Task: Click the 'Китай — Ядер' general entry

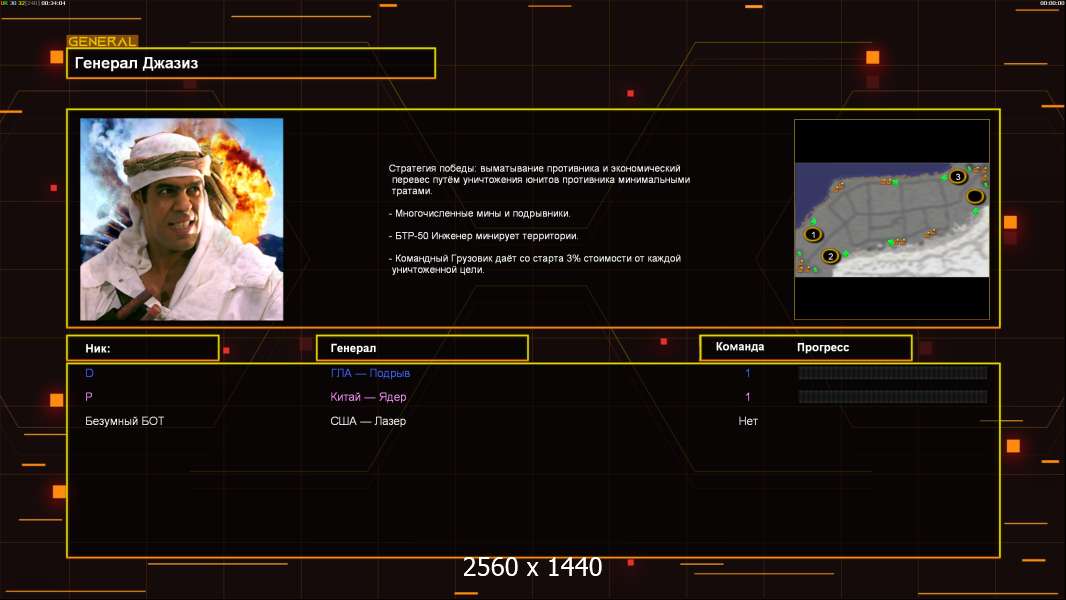Action: click(x=368, y=397)
